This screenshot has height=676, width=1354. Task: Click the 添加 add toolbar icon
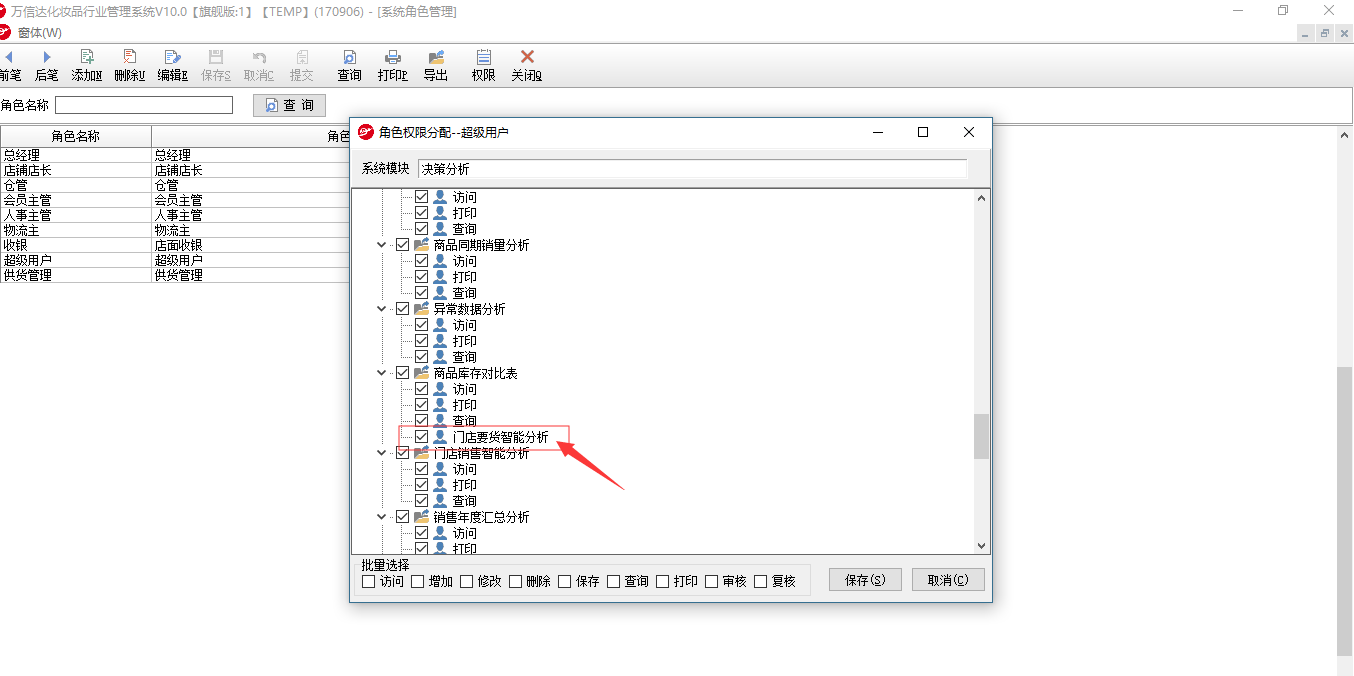(x=87, y=58)
